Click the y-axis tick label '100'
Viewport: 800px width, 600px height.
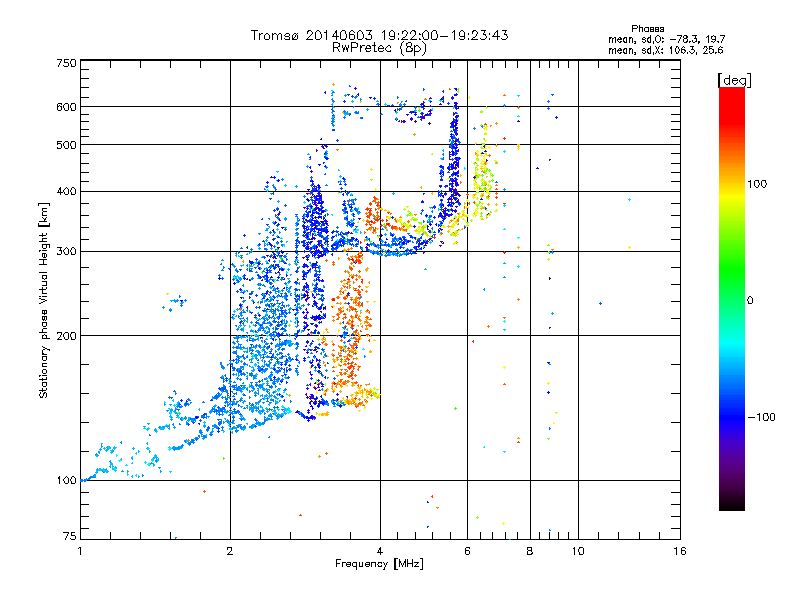66,481
